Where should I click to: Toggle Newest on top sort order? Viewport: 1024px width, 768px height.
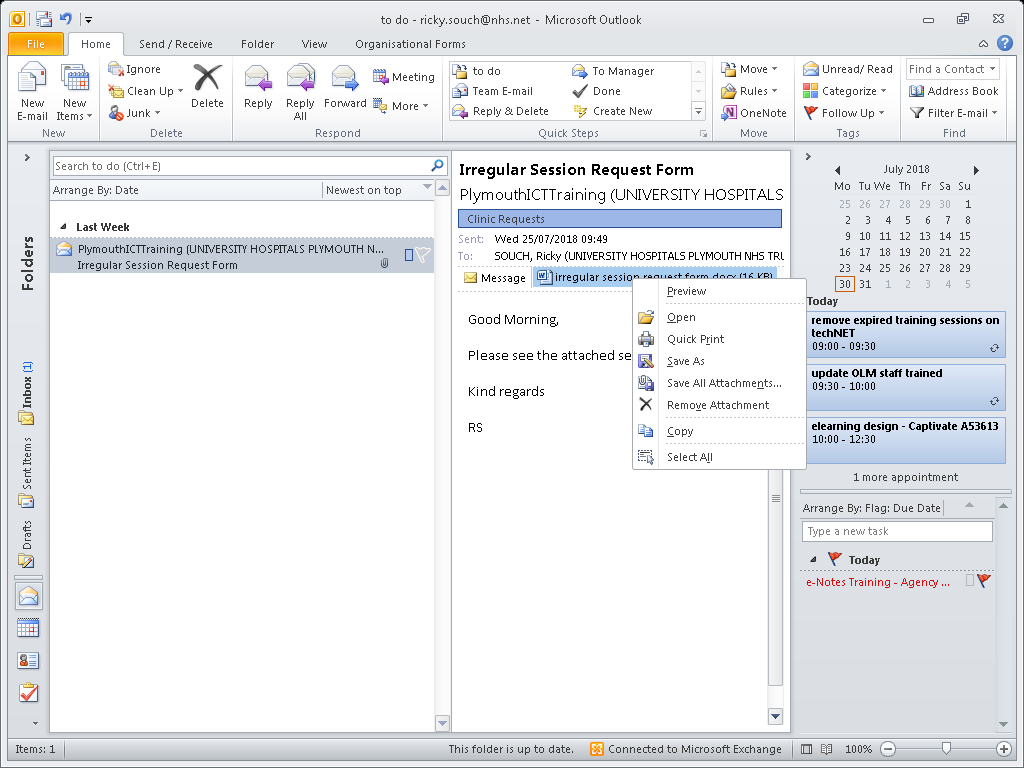(377, 190)
